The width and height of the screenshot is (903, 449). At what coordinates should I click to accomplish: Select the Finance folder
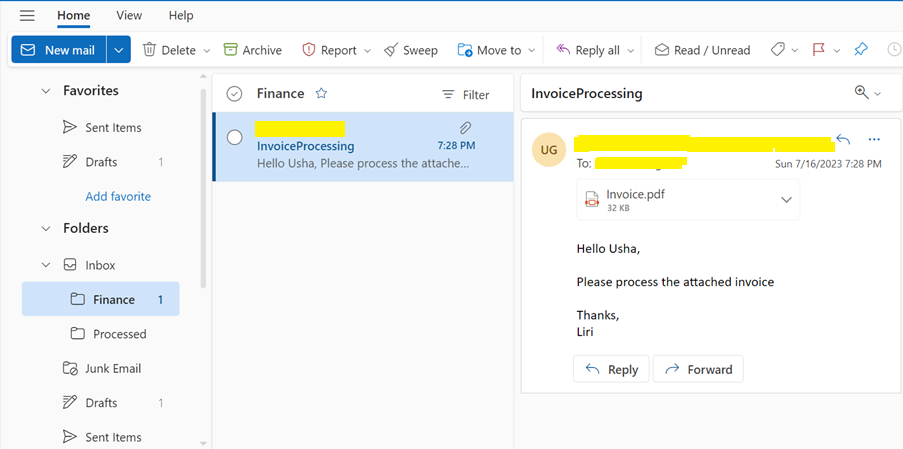(x=101, y=299)
